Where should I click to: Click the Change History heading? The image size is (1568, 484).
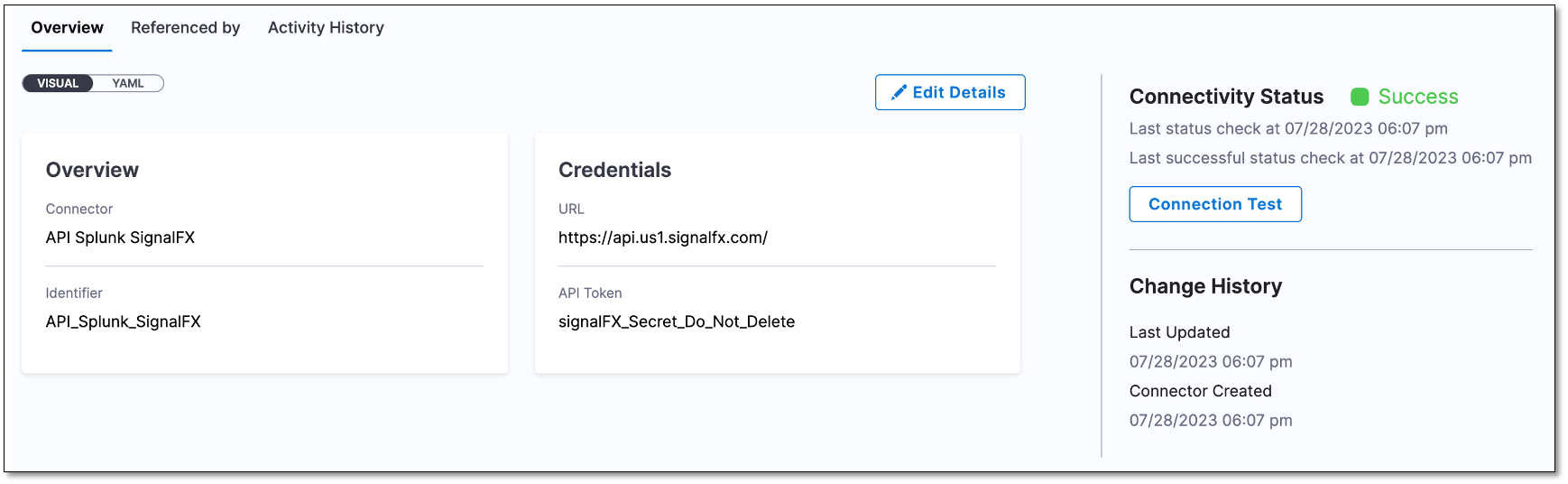[1205, 286]
